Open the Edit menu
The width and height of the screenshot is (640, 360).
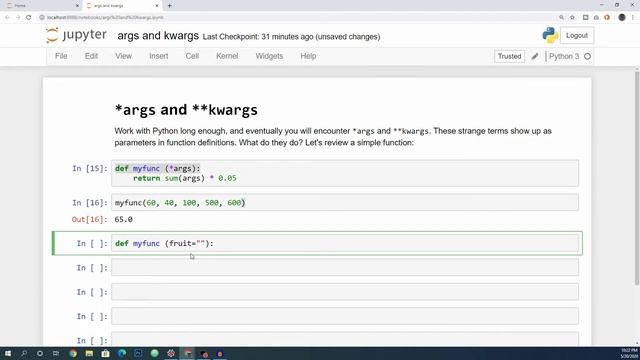tap(91, 56)
